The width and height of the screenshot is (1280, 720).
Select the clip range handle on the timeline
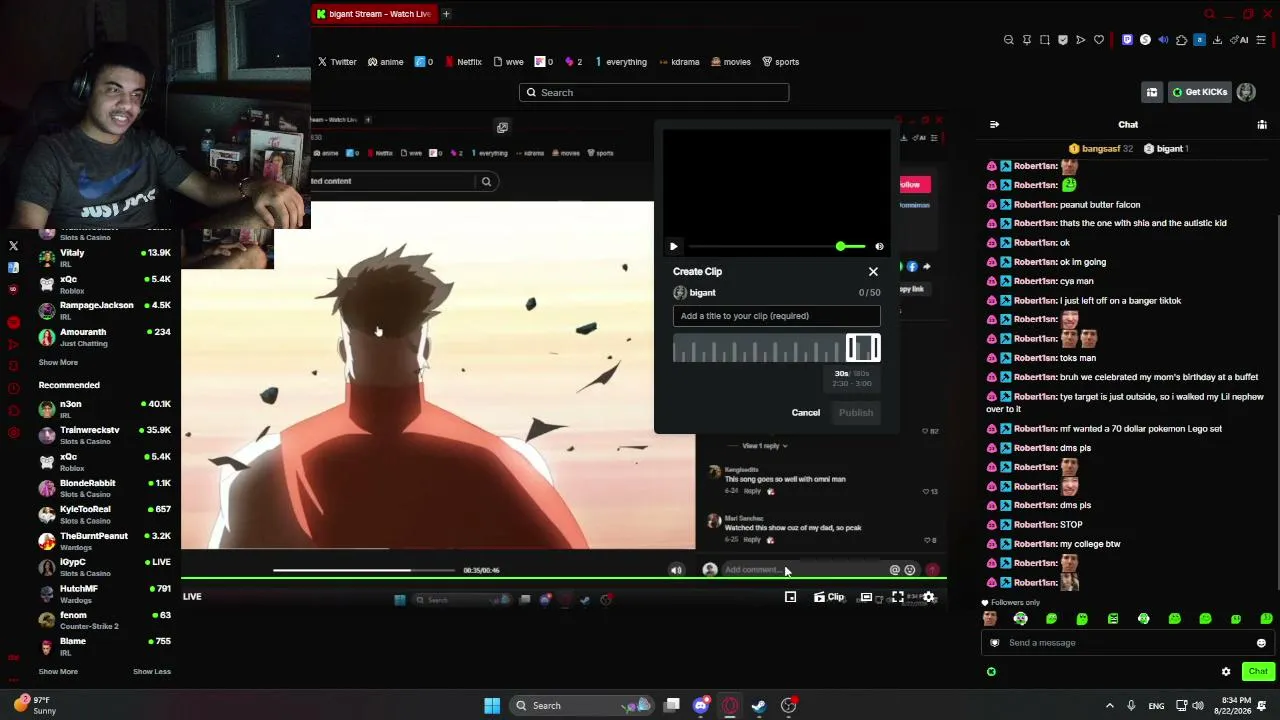(x=863, y=347)
